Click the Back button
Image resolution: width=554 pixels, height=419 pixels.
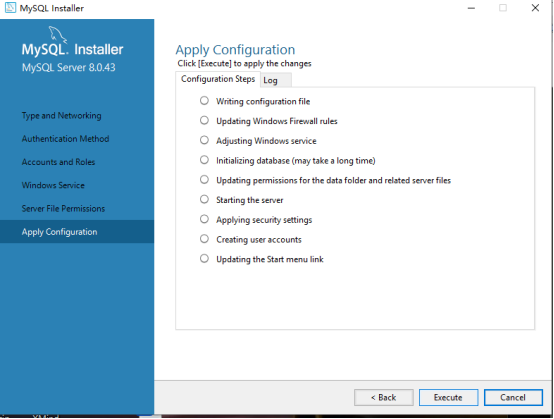(384, 398)
